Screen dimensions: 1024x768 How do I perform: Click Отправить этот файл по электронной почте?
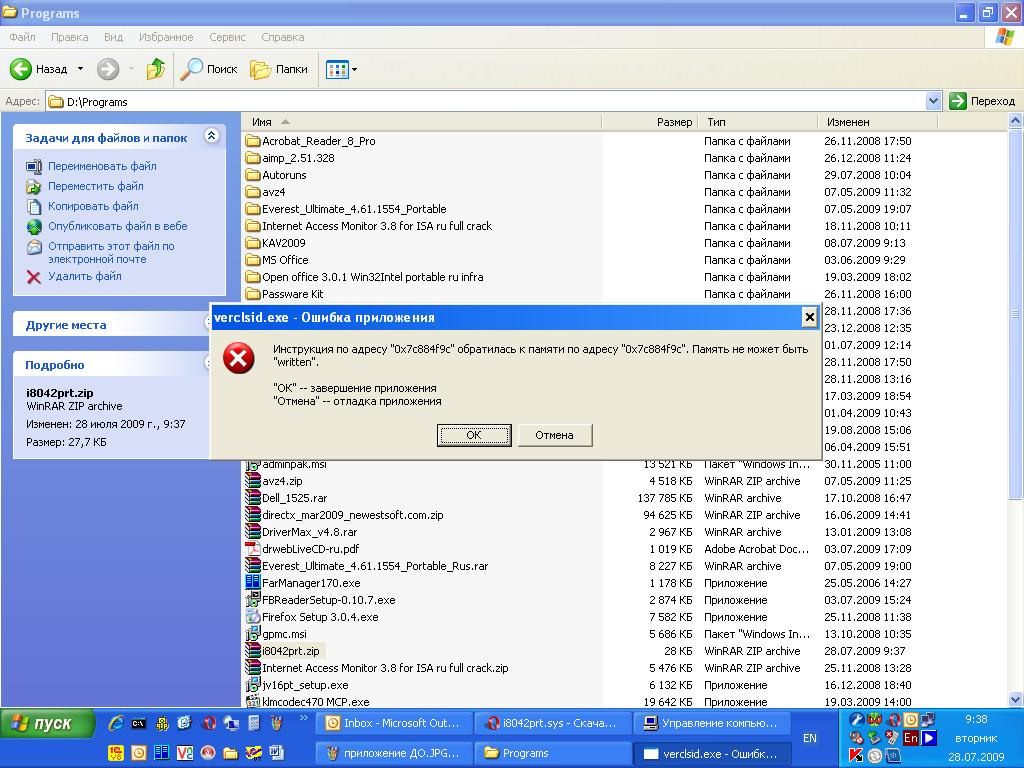[x=111, y=252]
